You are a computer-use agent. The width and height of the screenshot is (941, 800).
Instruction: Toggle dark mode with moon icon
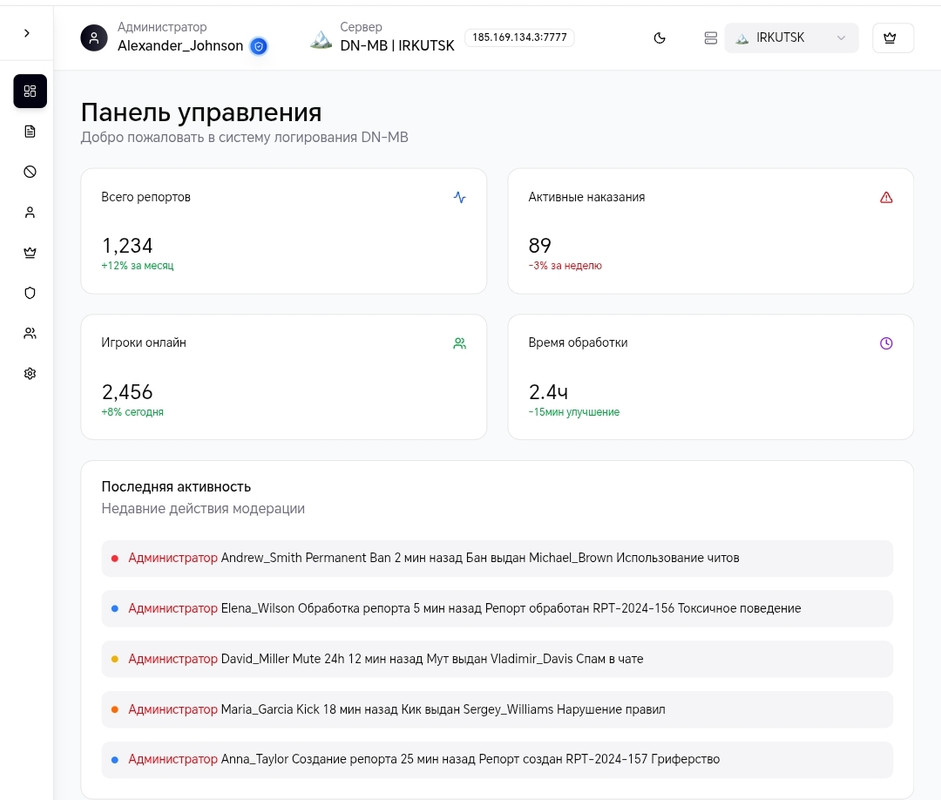pyautogui.click(x=660, y=38)
